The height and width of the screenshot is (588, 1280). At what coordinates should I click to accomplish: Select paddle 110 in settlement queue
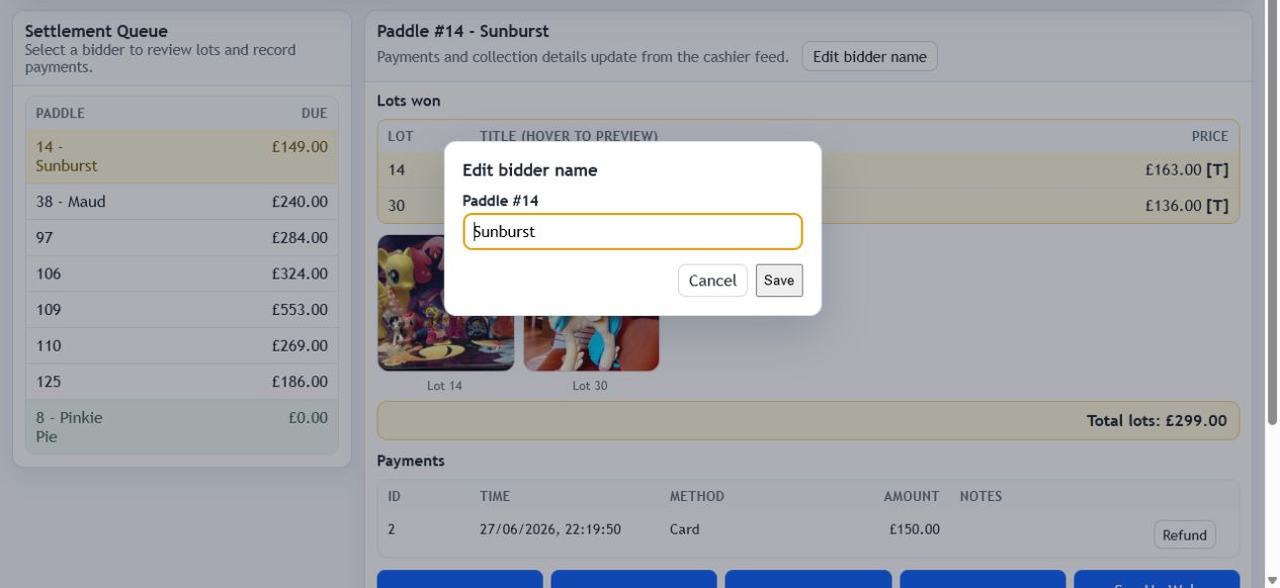182,346
